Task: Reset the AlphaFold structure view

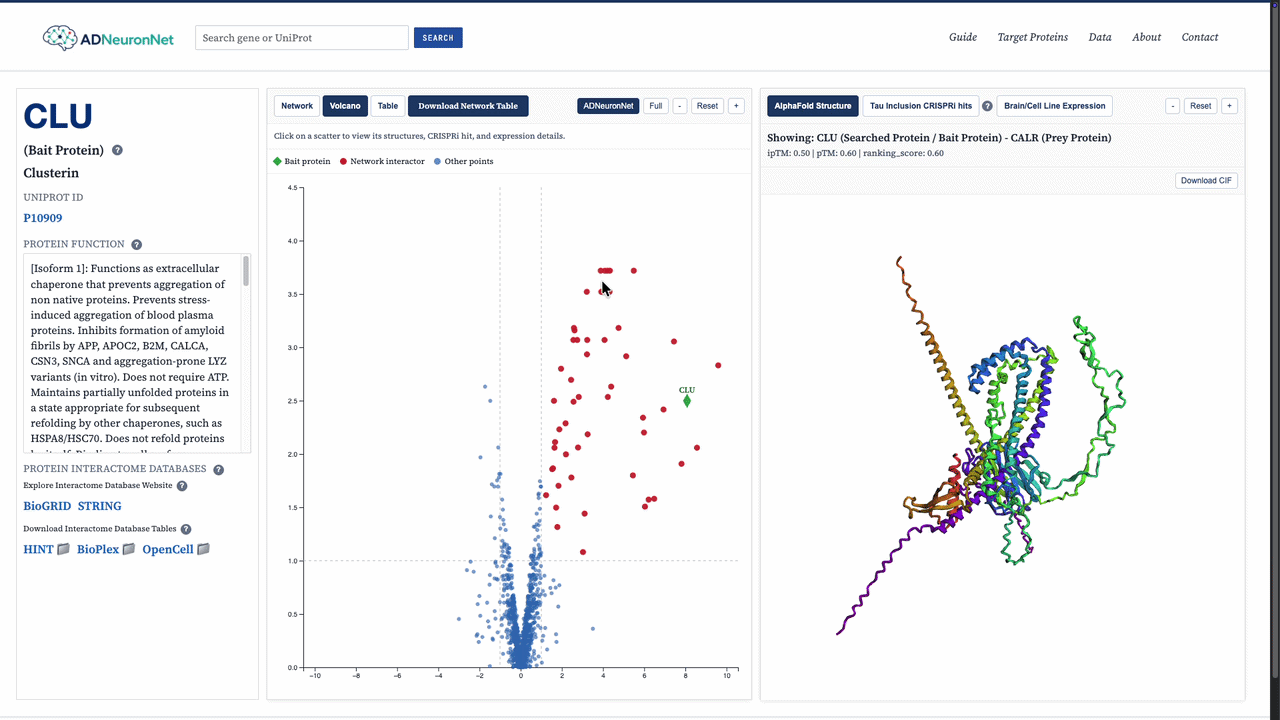Action: click(1201, 106)
